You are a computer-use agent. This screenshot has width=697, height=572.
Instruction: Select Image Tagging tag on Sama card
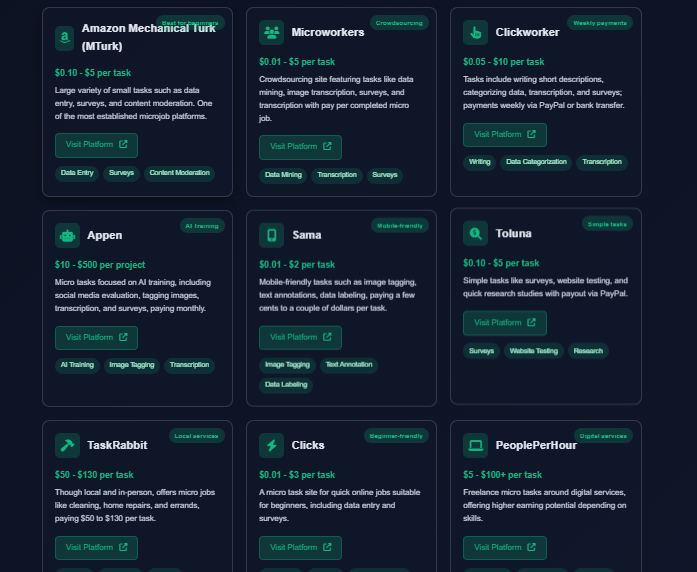(x=287, y=365)
